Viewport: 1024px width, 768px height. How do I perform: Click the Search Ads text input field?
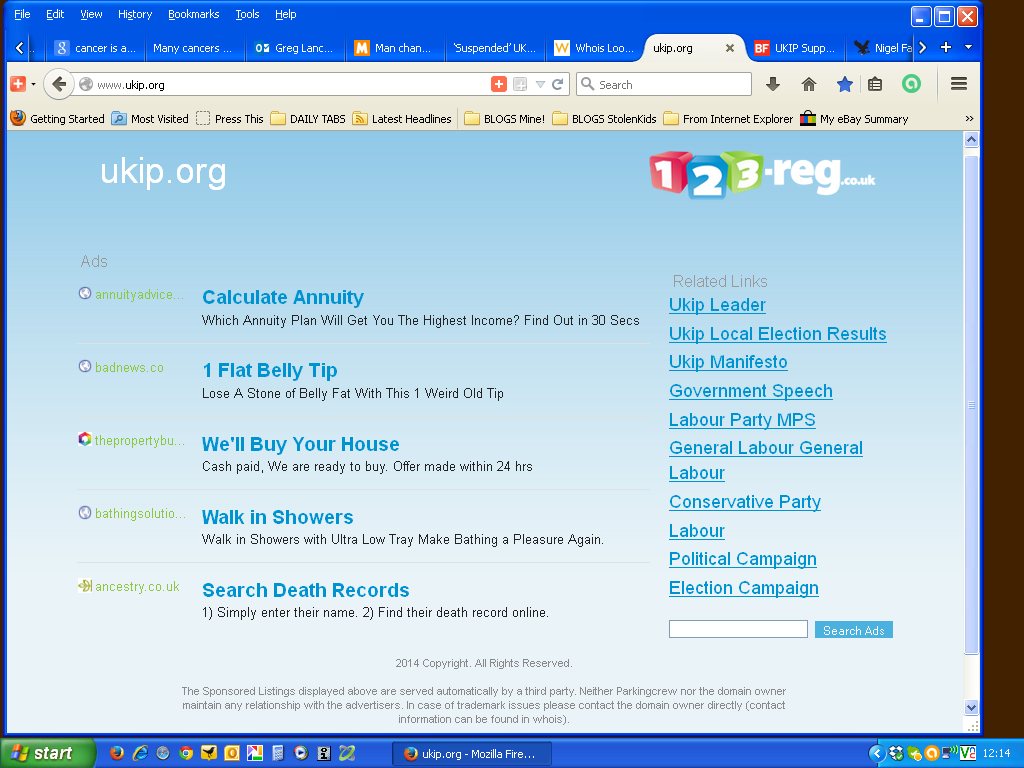tap(738, 630)
